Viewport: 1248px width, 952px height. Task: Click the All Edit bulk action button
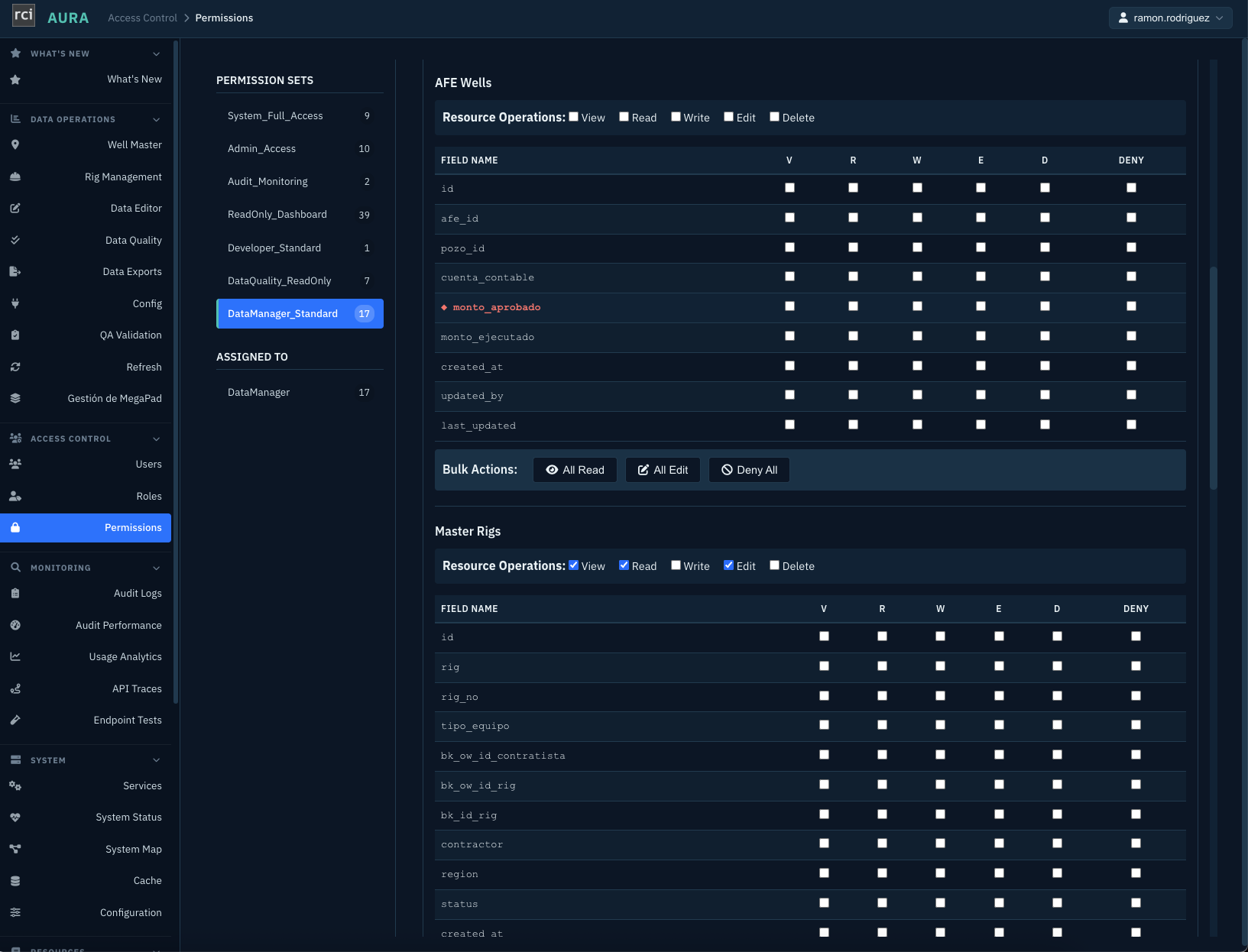coord(663,470)
